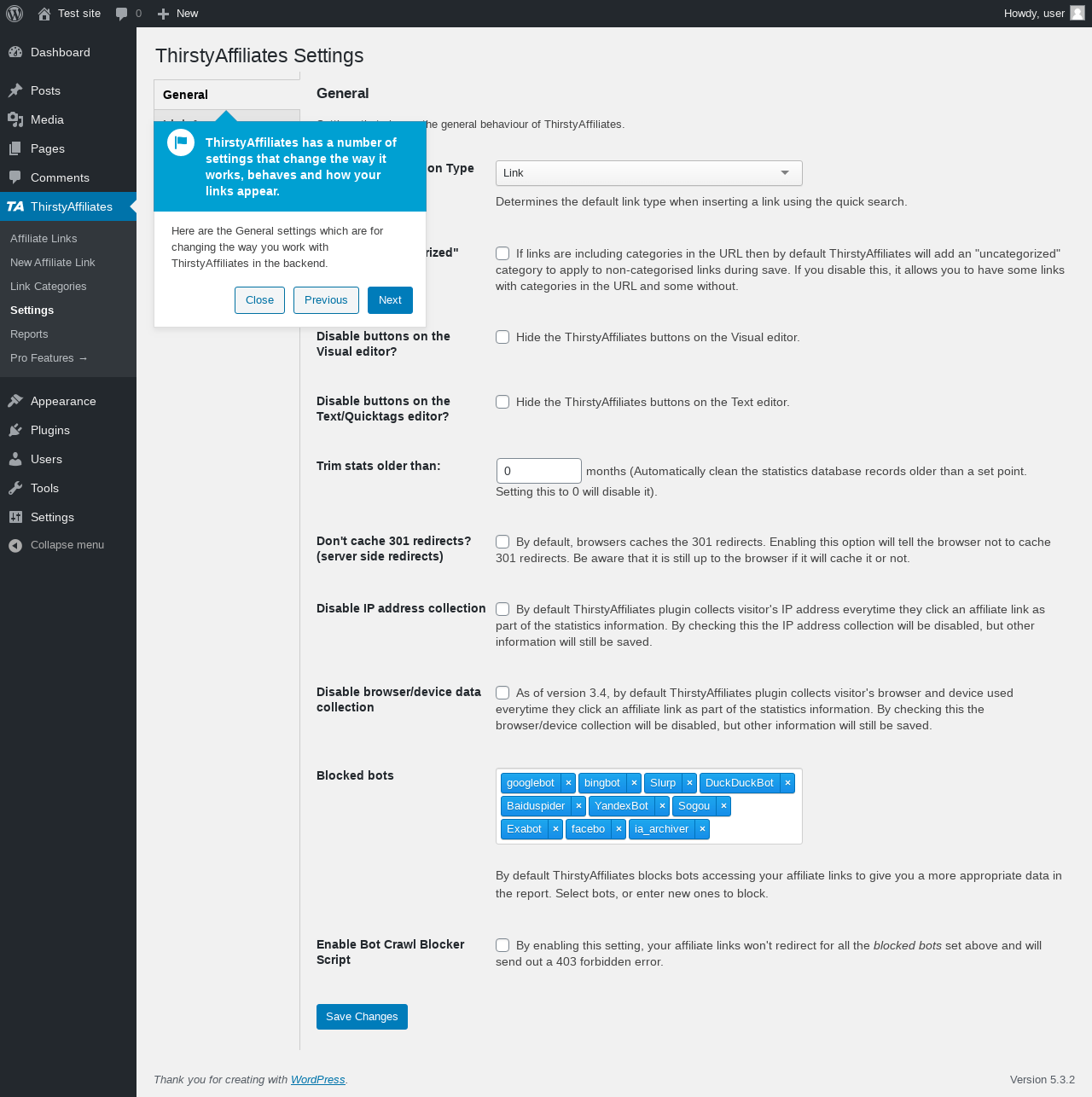Click the ThirstyAffiliates TA logo icon

click(15, 206)
